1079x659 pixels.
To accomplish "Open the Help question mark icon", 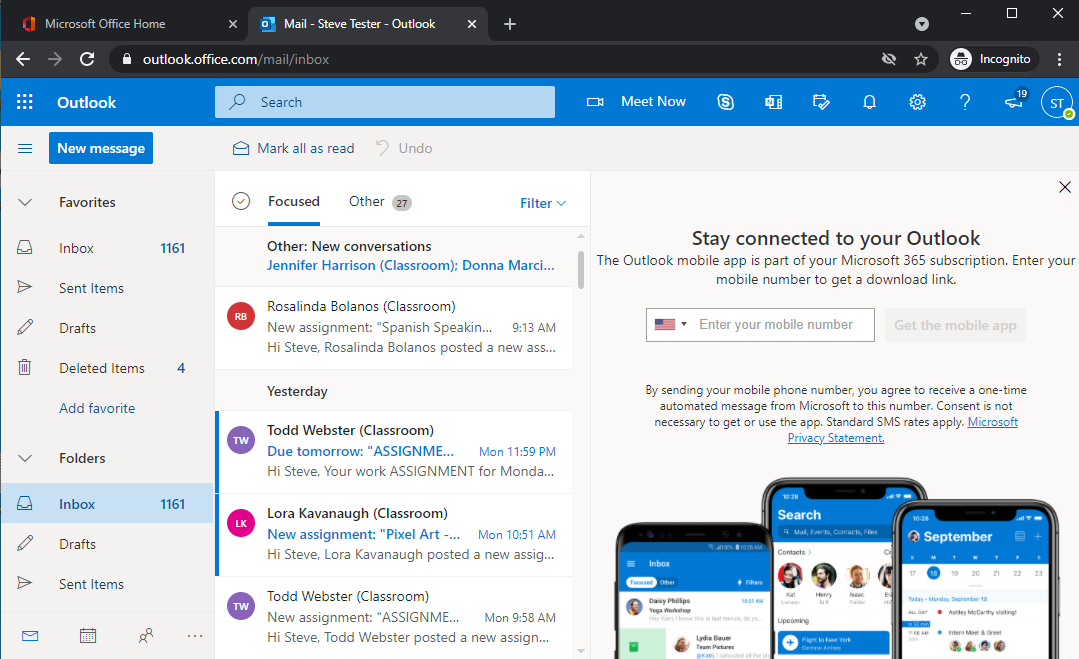I will click(965, 102).
